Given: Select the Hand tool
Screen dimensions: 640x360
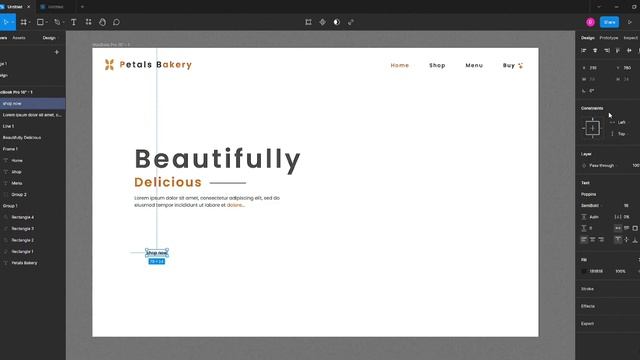Looking at the screenshot, I should [x=102, y=22].
